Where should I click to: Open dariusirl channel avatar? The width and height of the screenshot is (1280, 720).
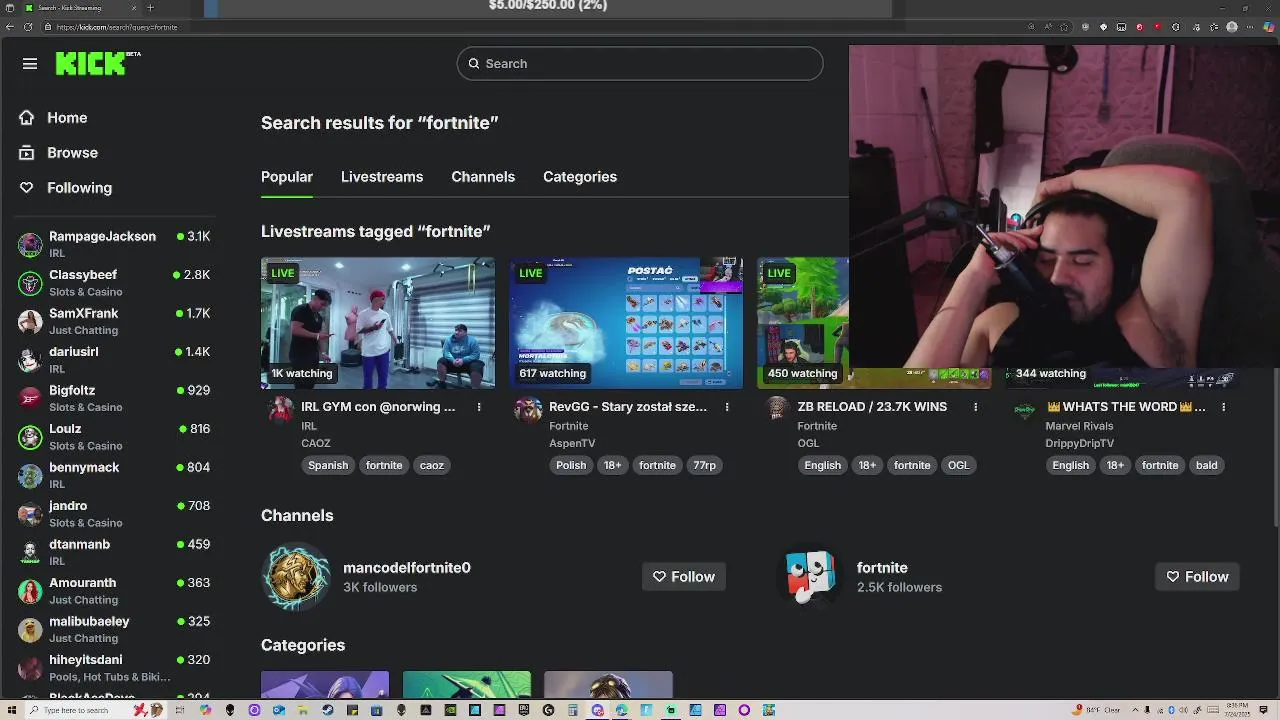click(31, 360)
